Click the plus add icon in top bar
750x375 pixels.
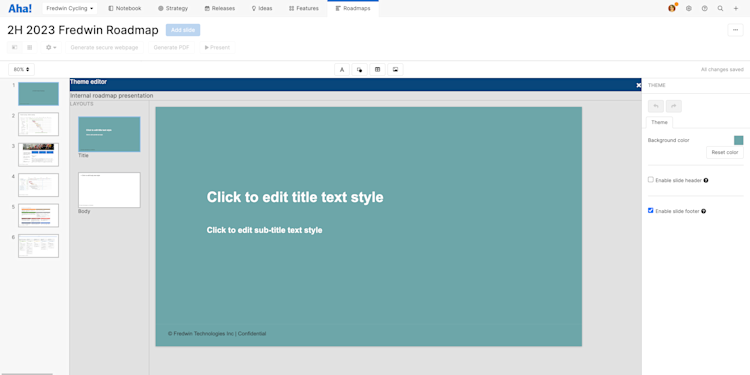click(x=736, y=9)
